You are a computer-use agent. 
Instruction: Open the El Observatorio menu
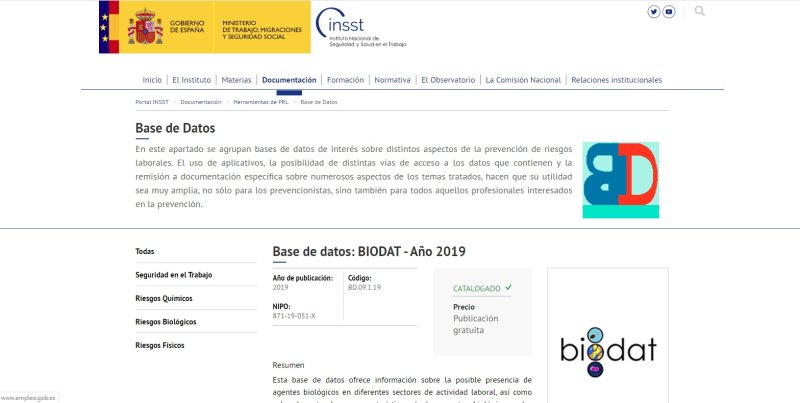pyautogui.click(x=447, y=80)
